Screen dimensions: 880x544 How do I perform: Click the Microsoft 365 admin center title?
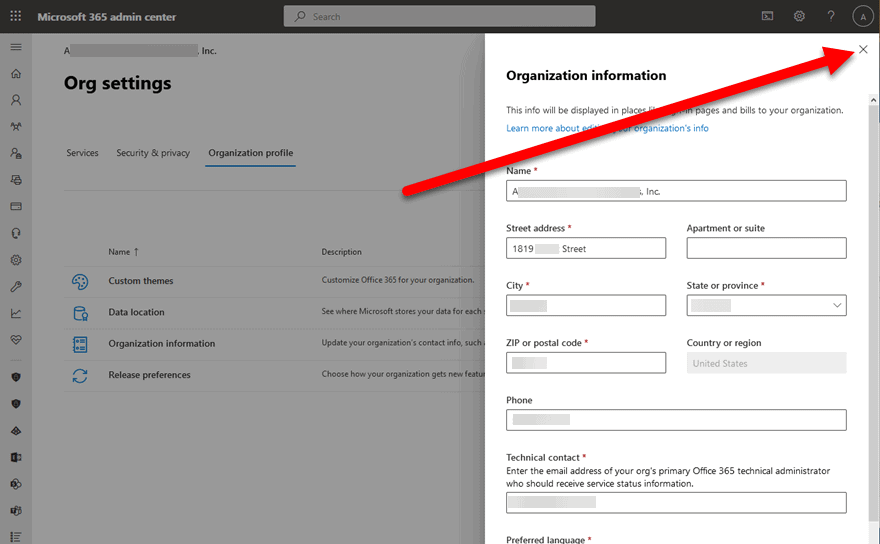[107, 17]
